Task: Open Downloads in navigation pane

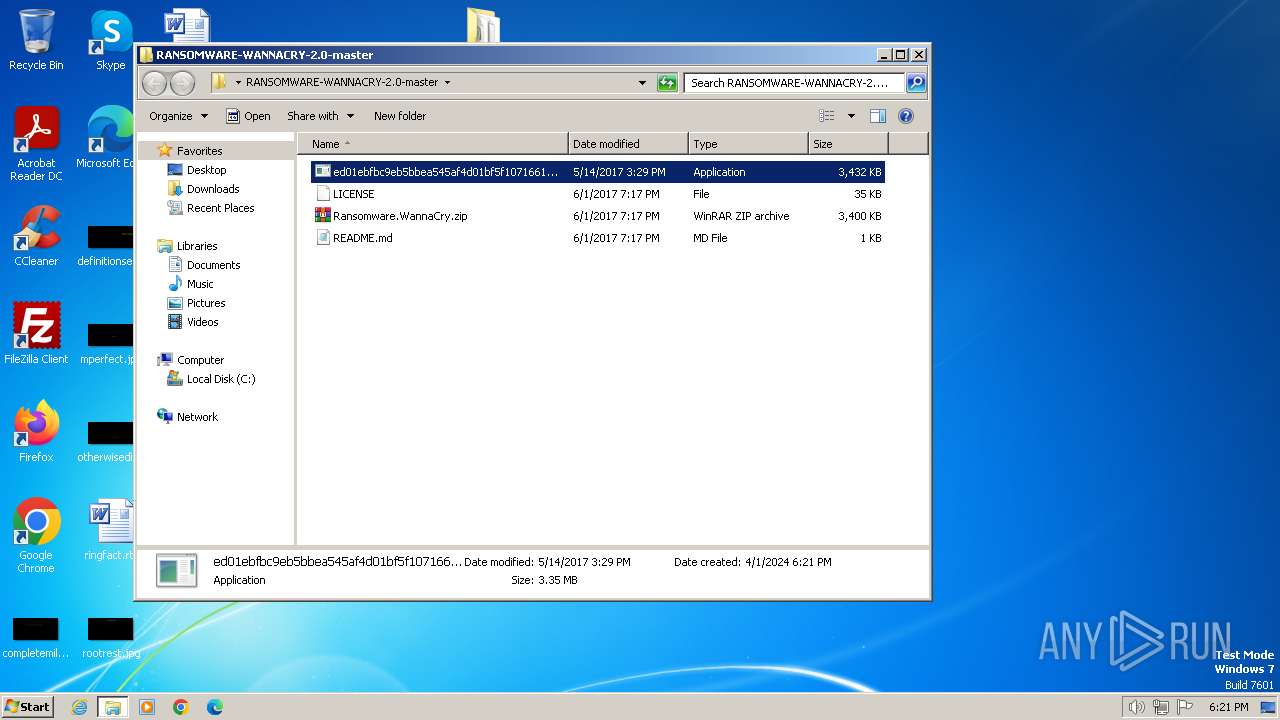Action: tap(213, 189)
